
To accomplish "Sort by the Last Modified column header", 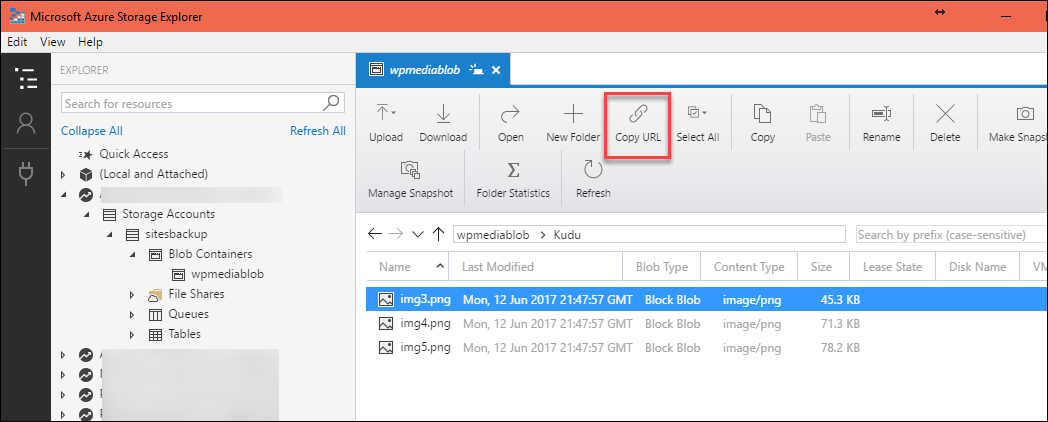I will click(535, 266).
